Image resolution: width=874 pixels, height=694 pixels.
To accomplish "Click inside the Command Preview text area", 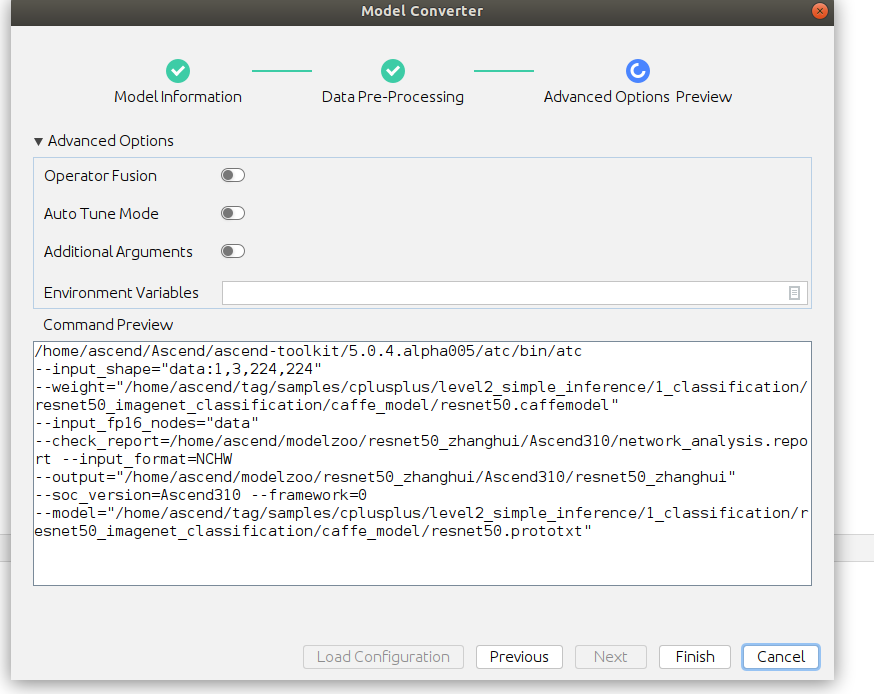I will click(422, 560).
